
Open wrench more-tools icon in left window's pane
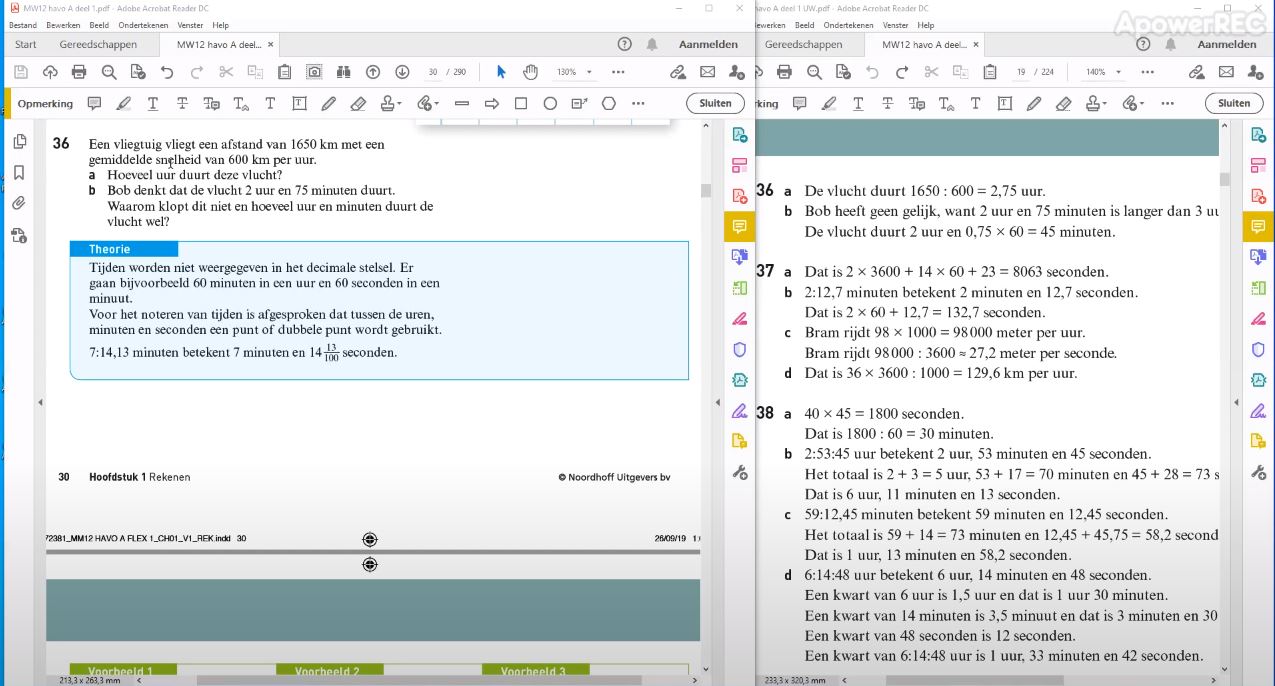point(740,472)
